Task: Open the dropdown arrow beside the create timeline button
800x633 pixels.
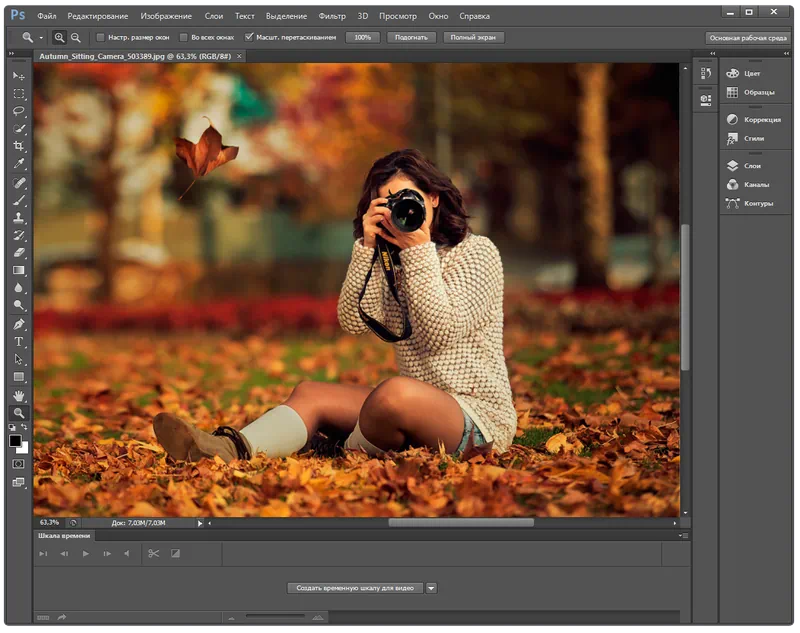Action: coord(431,588)
